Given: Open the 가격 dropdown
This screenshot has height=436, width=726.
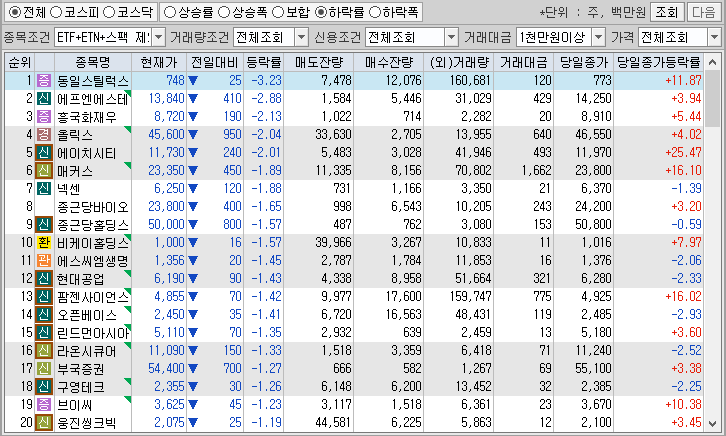Looking at the screenshot, I should (714, 37).
